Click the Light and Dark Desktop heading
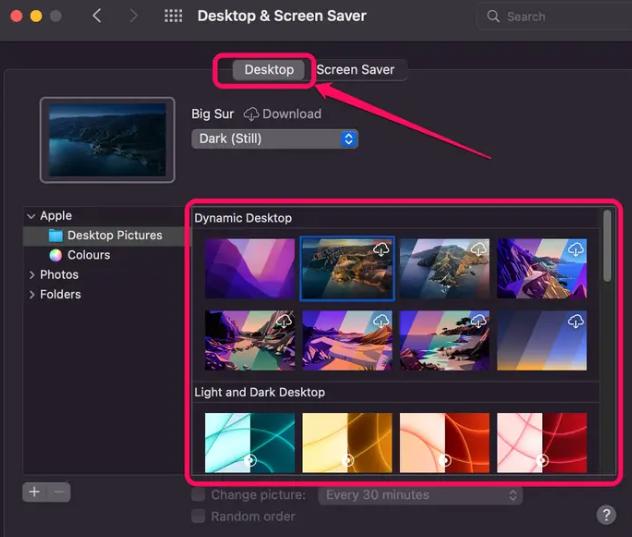The width and height of the screenshot is (632, 537). point(260,392)
